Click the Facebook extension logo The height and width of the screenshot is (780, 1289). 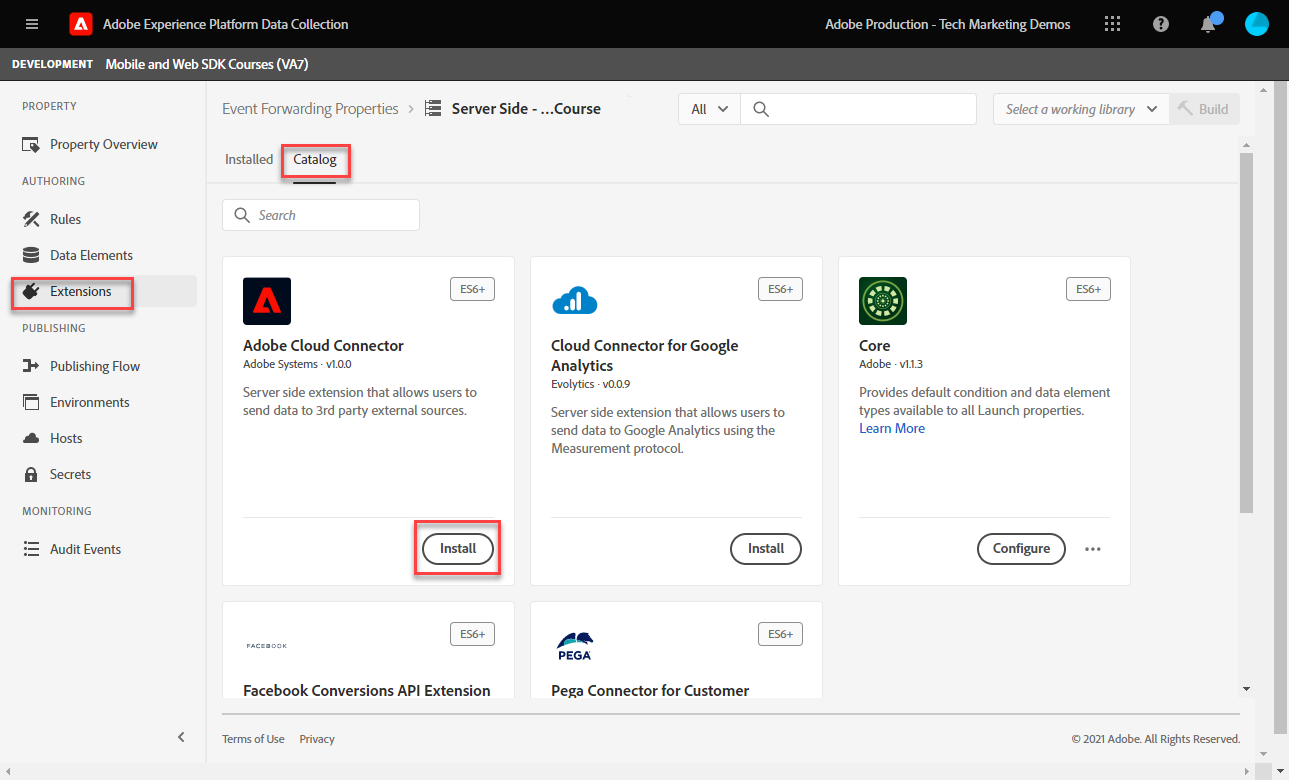[x=267, y=646]
